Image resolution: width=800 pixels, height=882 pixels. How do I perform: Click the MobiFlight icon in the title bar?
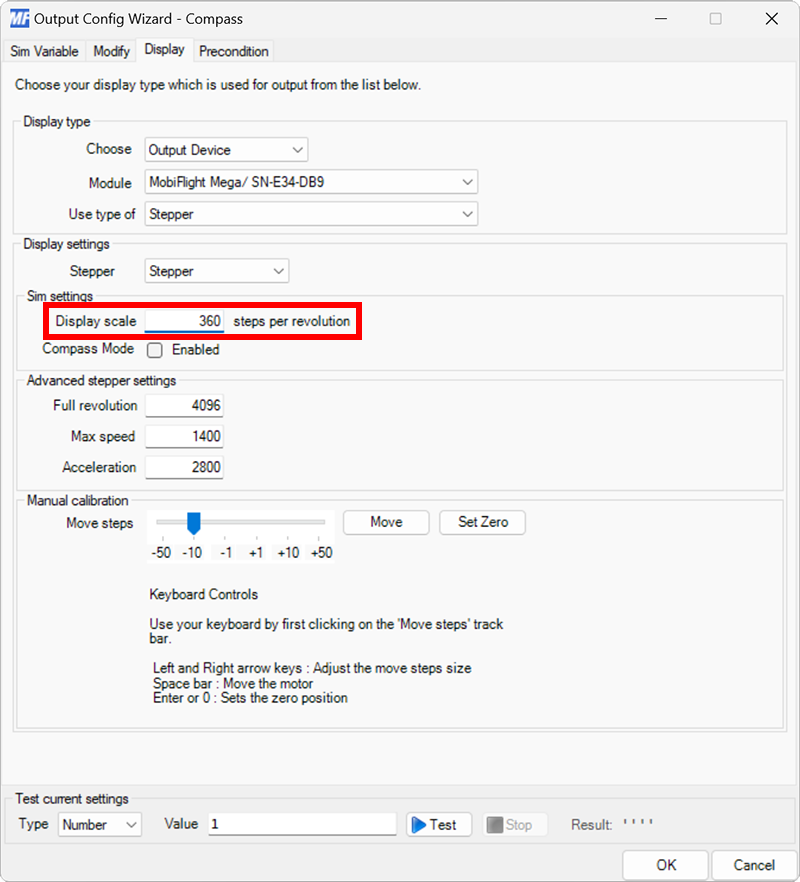coord(20,18)
